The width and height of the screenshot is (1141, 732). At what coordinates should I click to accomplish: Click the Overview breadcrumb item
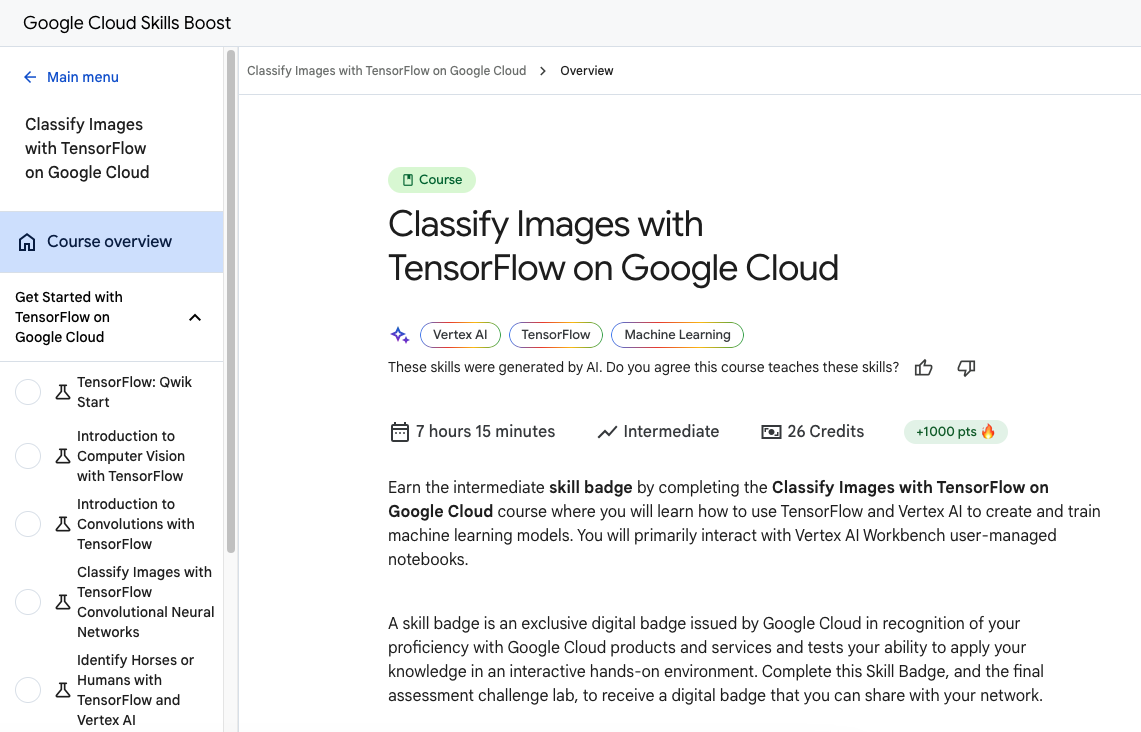pos(587,71)
